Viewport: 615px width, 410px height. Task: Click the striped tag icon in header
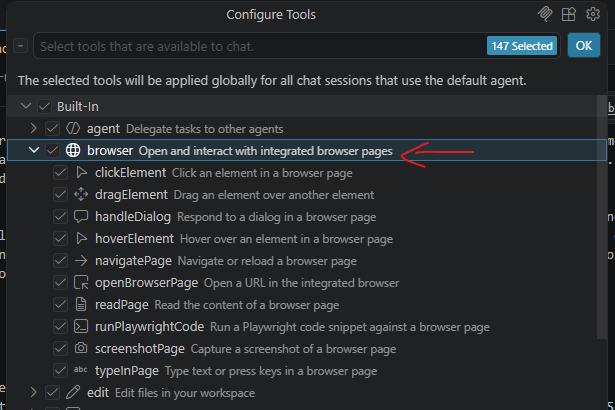pyautogui.click(x=545, y=14)
